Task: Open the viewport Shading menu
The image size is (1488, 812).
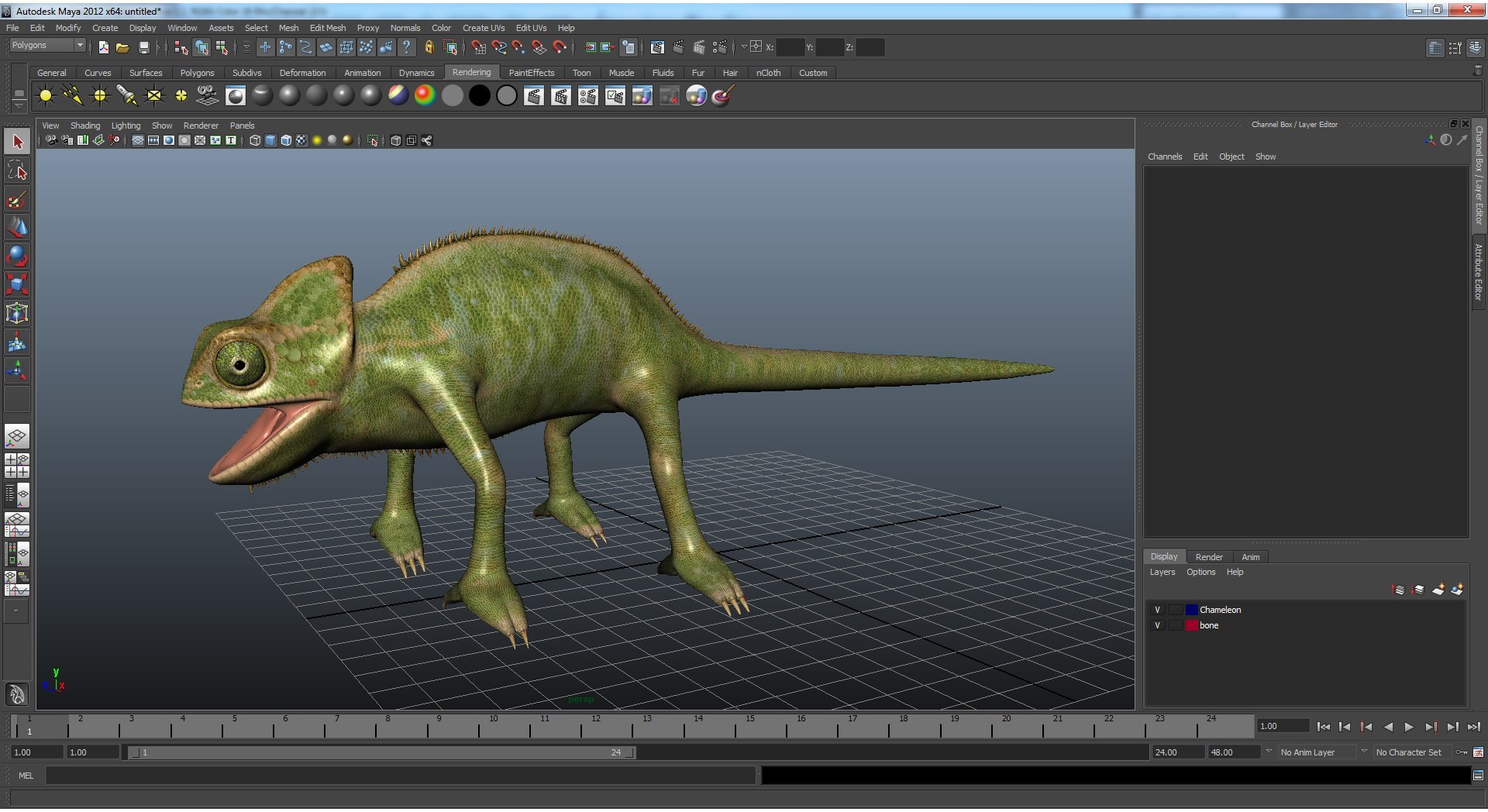Action: pos(85,126)
